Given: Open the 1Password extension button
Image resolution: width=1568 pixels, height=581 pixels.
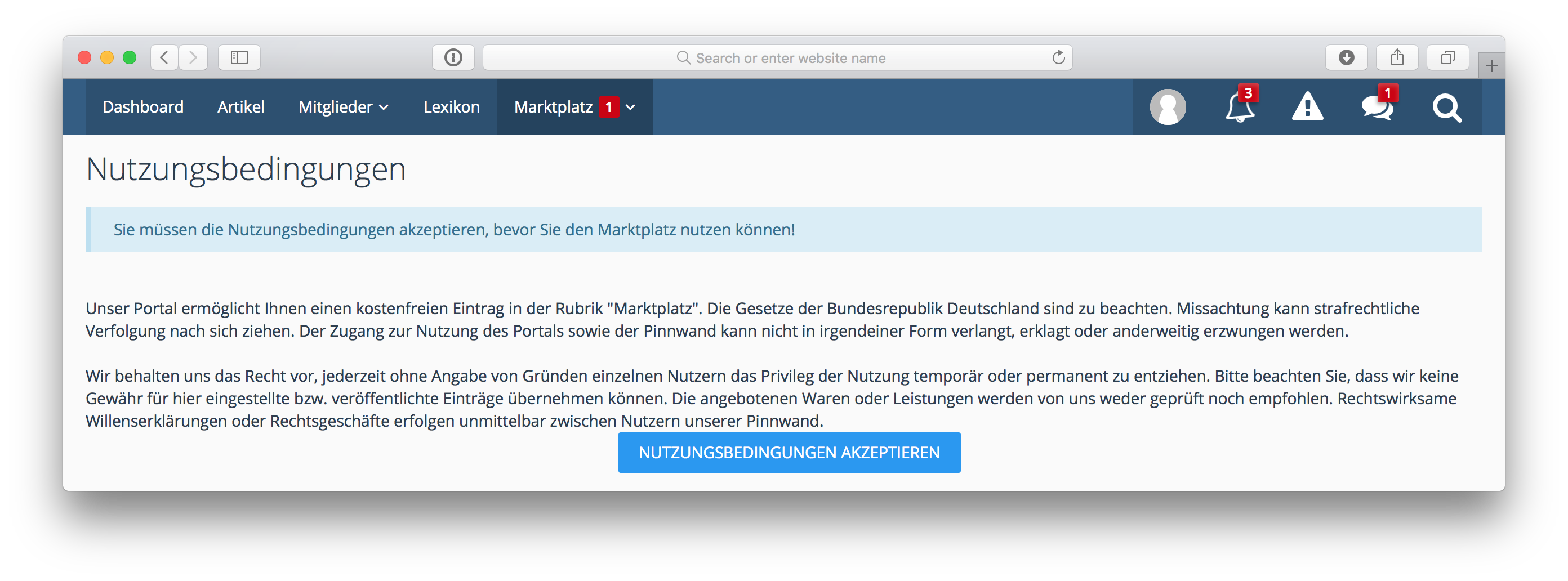Looking at the screenshot, I should (x=453, y=57).
